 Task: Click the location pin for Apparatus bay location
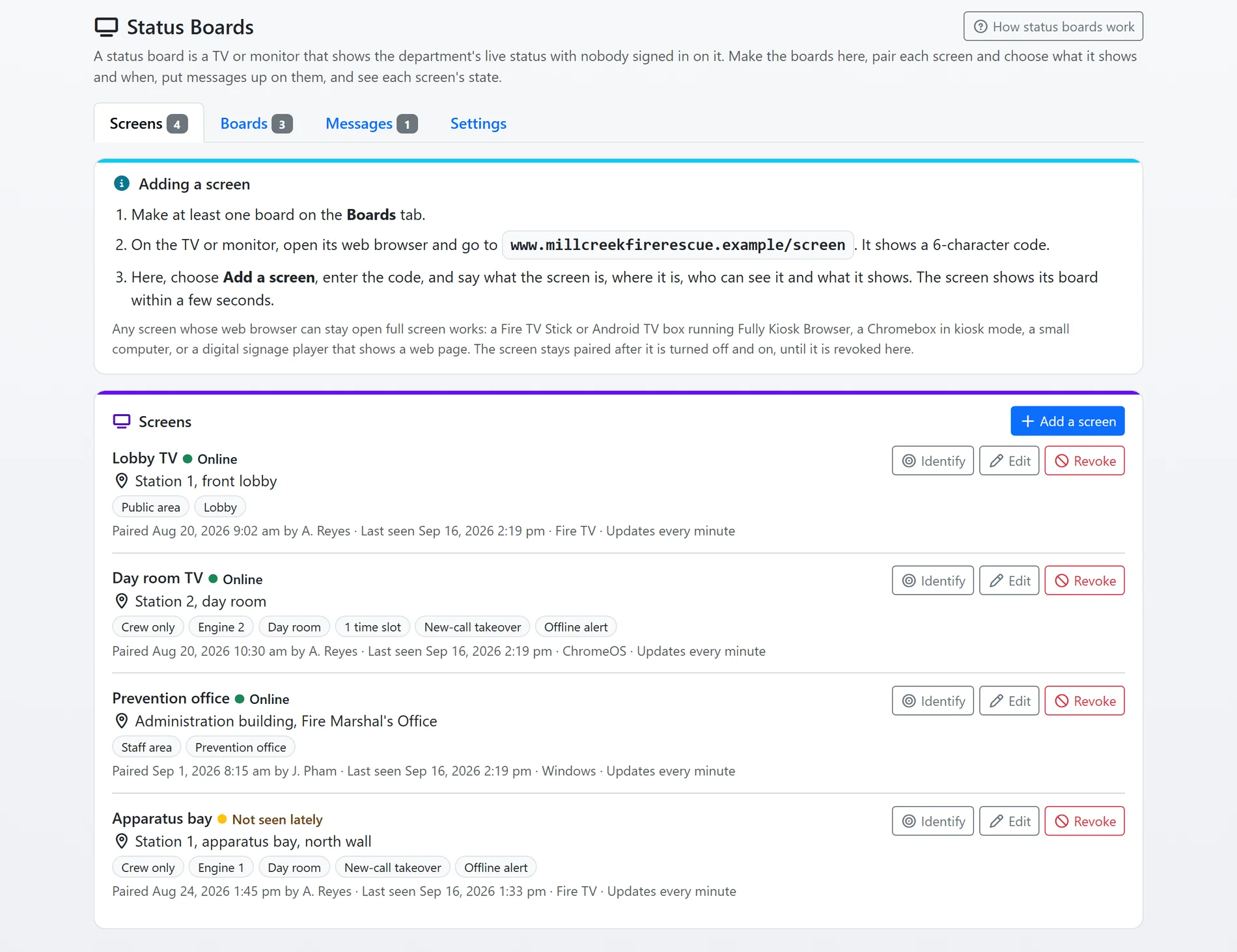121,841
